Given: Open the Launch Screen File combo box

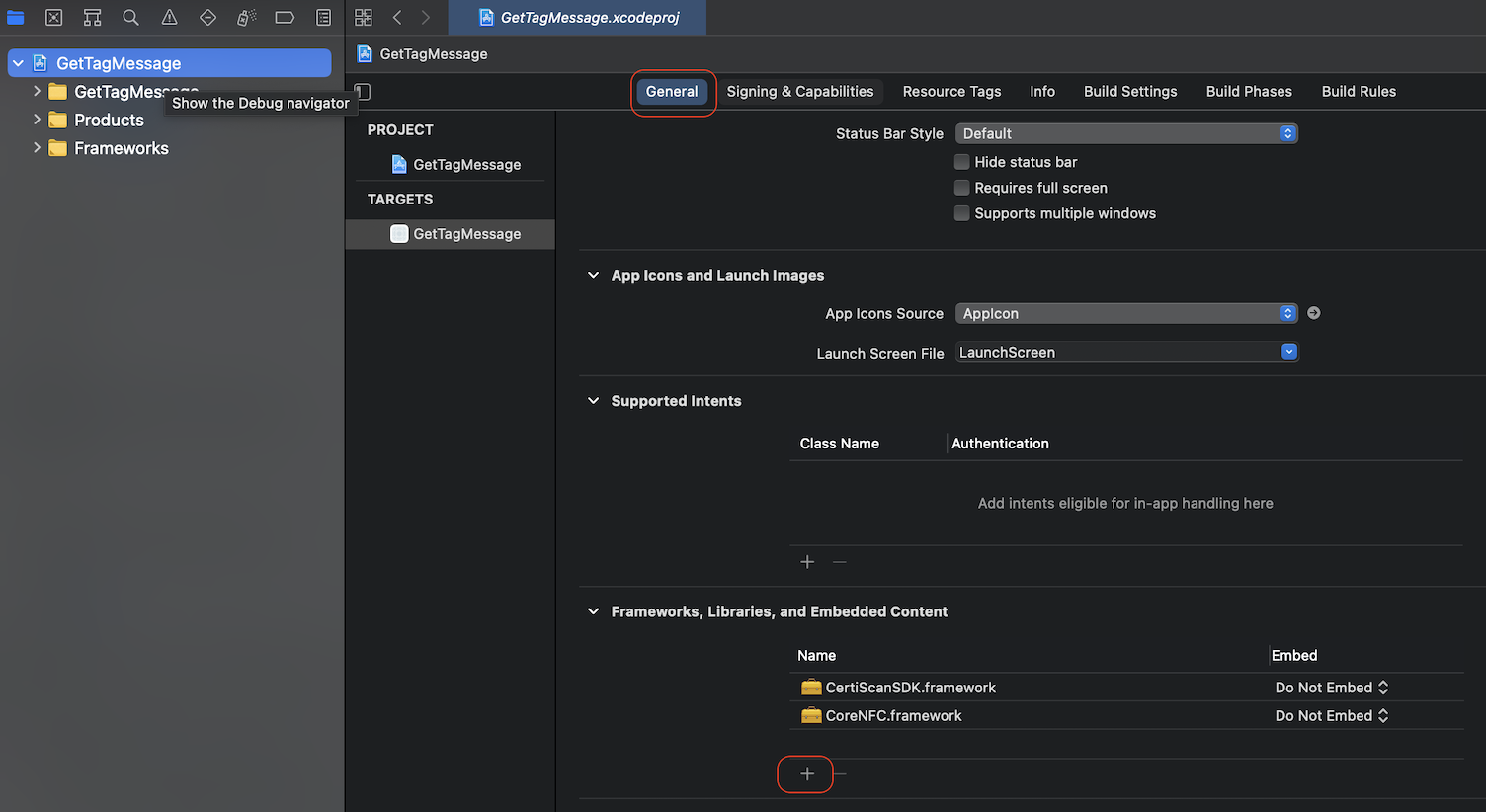Looking at the screenshot, I should [x=1126, y=352].
